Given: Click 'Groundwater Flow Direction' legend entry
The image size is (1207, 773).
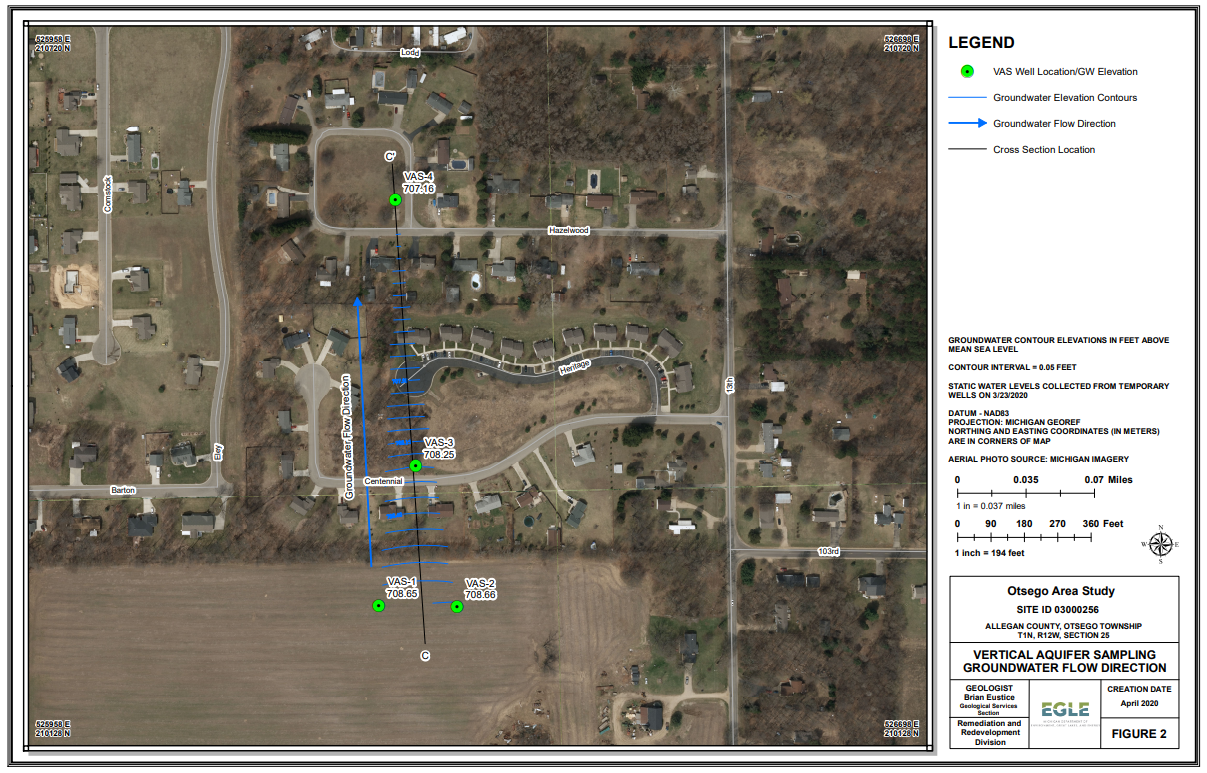Looking at the screenshot, I should click(1054, 124).
